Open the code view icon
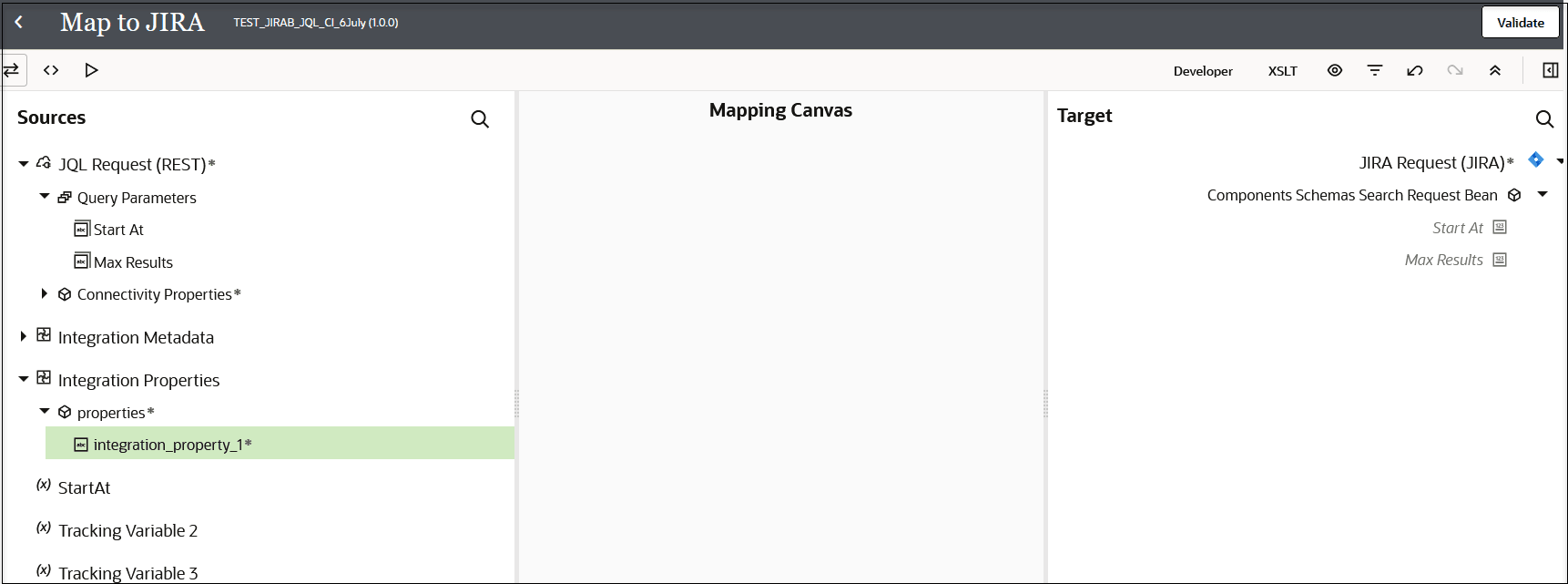Viewport: 1568px width, 584px height. (51, 70)
